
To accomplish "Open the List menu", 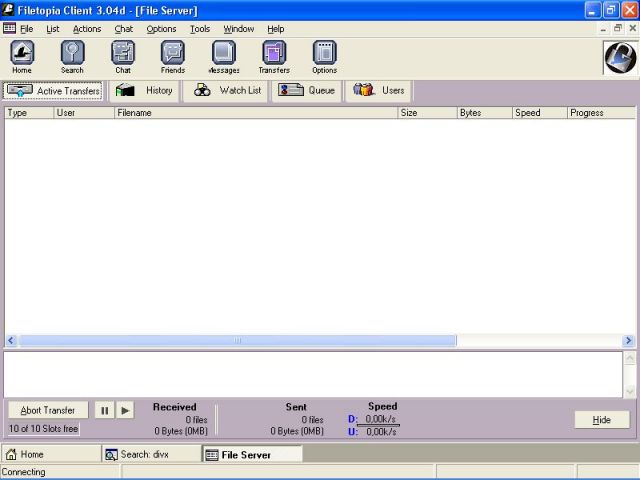I will click(53, 29).
